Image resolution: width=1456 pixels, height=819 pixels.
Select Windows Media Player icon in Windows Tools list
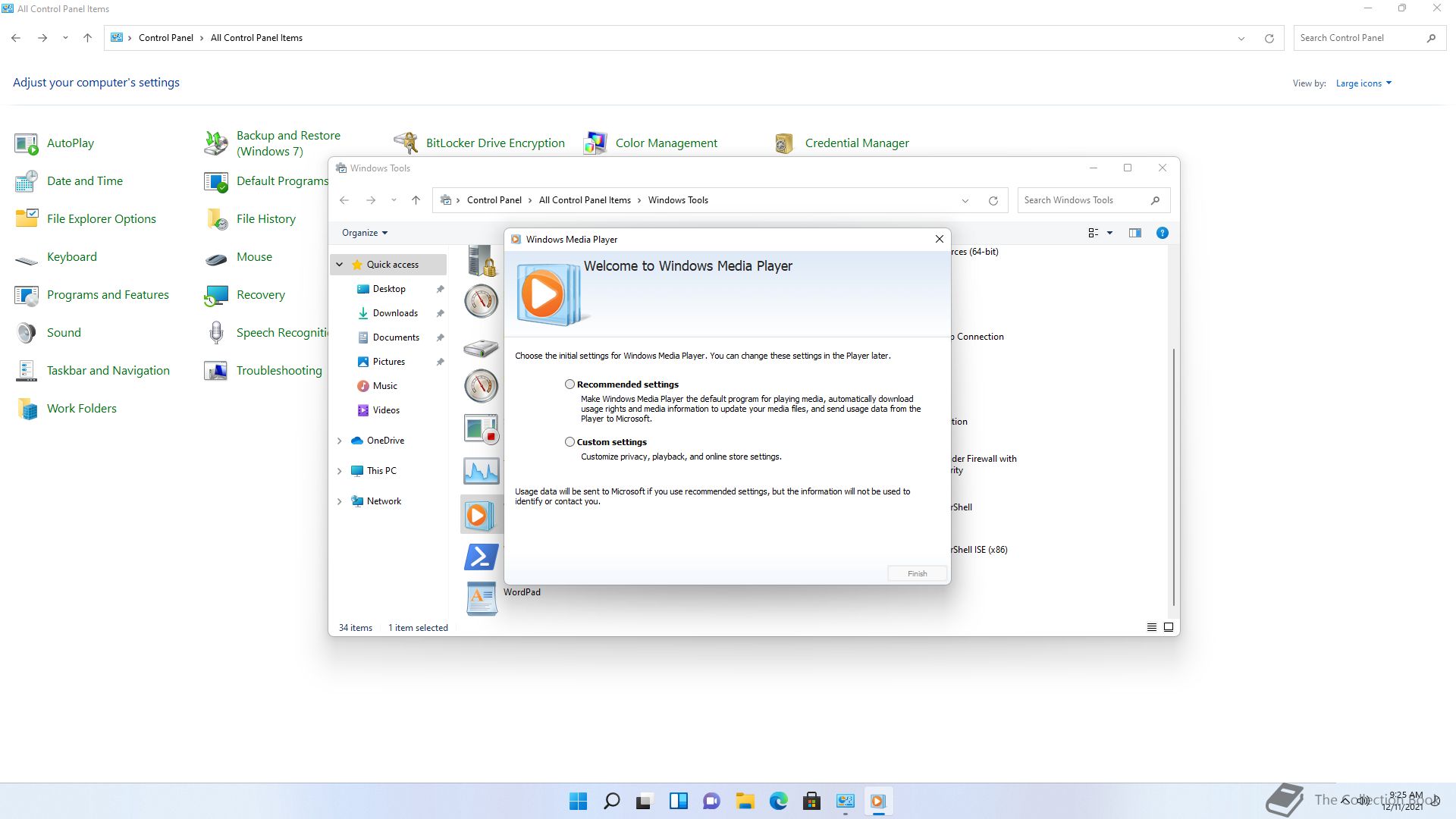tap(481, 515)
